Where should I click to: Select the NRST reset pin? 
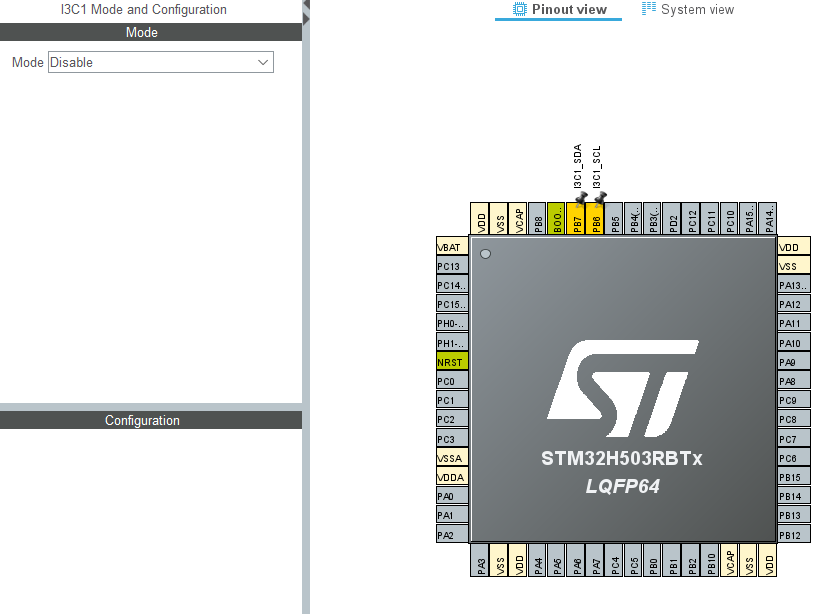tap(452, 362)
